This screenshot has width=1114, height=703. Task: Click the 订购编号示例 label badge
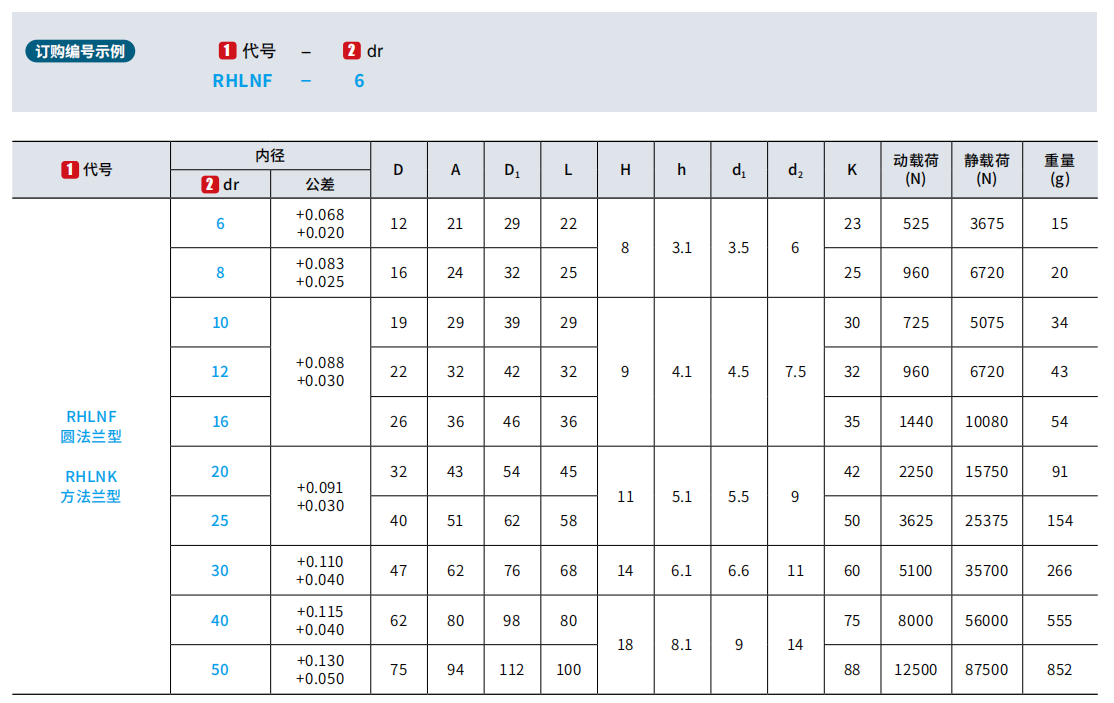pos(80,52)
